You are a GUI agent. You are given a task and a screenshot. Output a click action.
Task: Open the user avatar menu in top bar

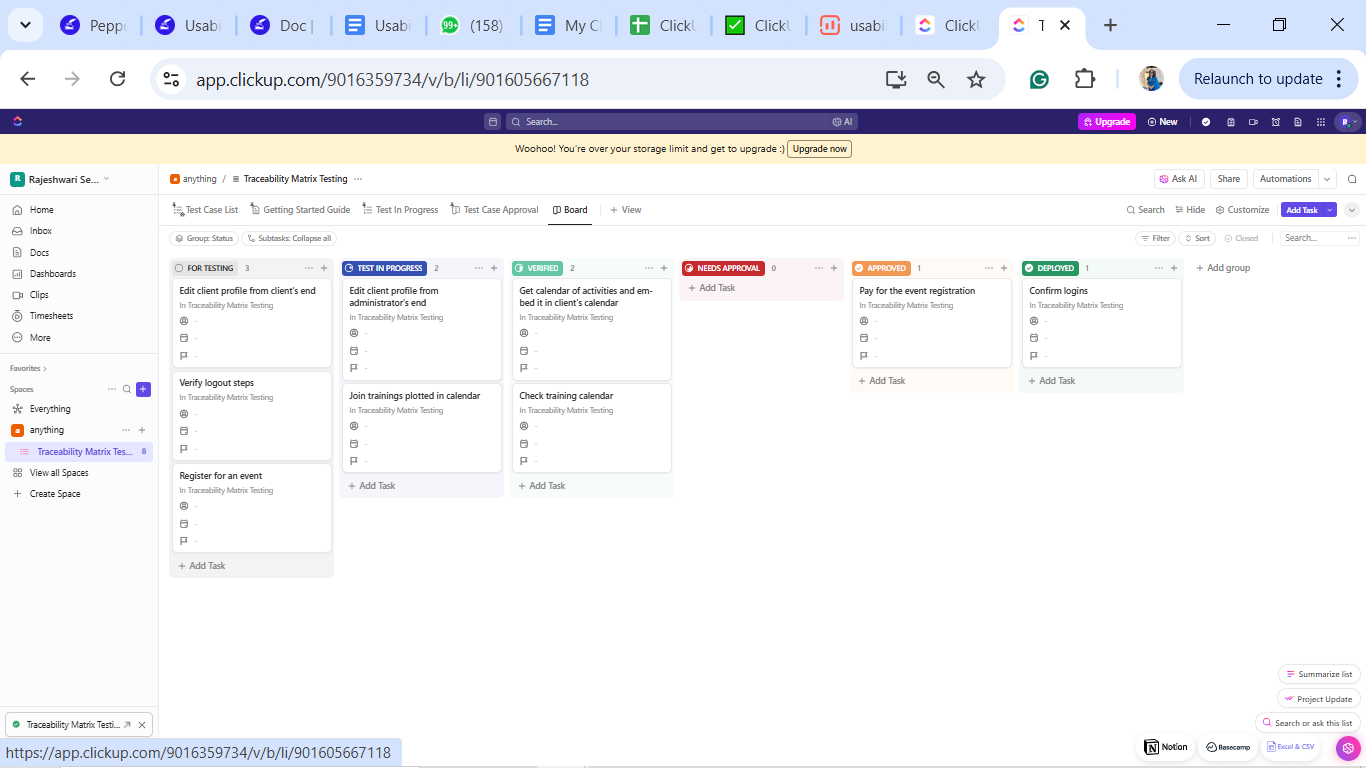[x=1348, y=122]
